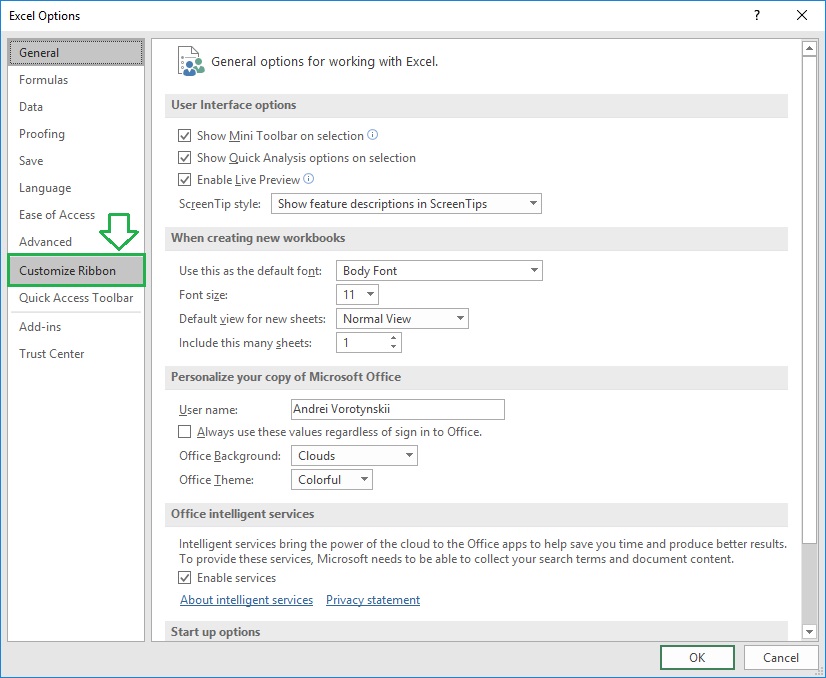Click the scrollbar up arrow
This screenshot has width=826, height=678.
809,48
